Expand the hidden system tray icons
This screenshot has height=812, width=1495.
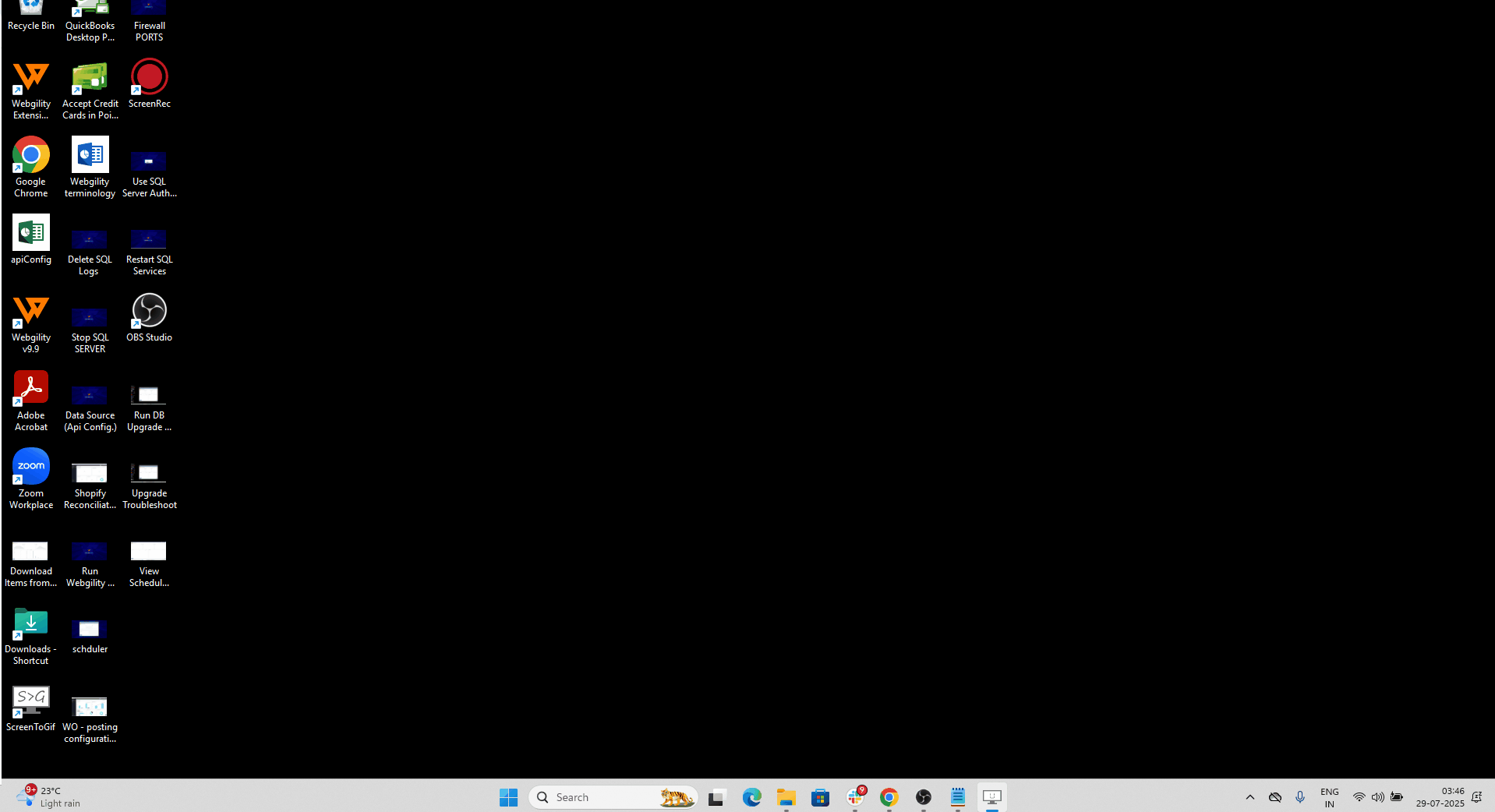1250,797
